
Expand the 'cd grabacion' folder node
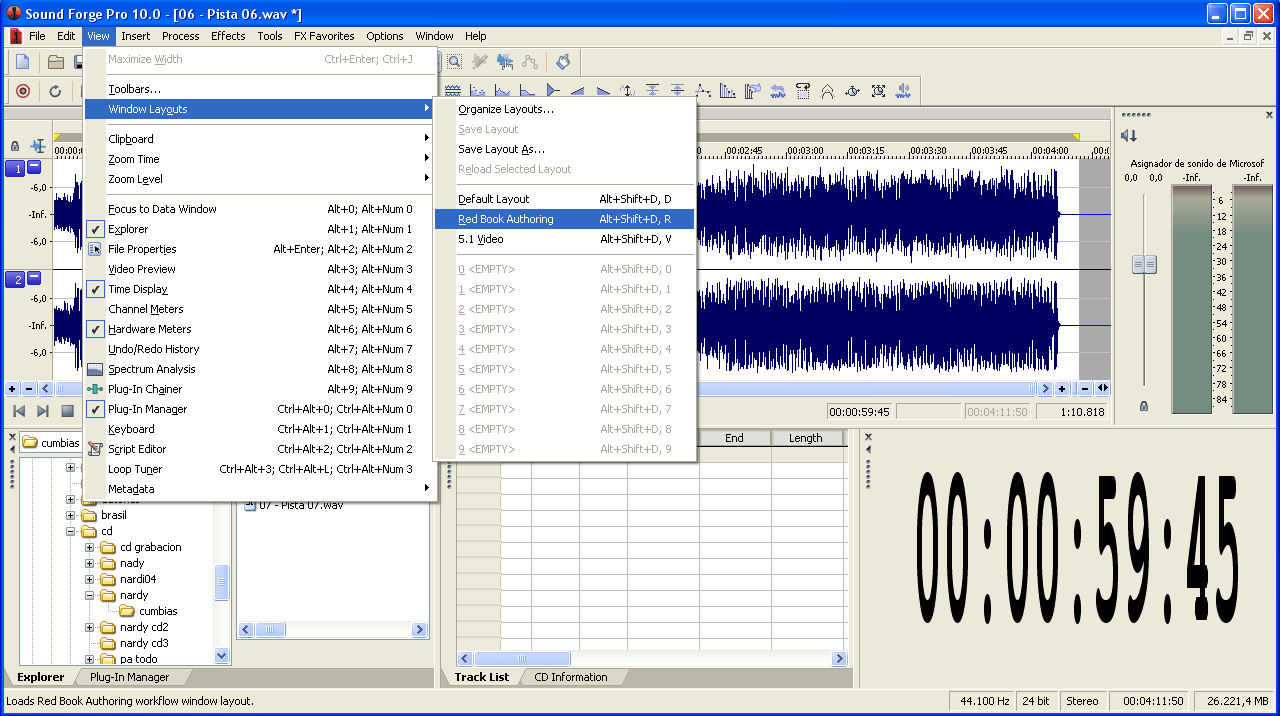90,548
